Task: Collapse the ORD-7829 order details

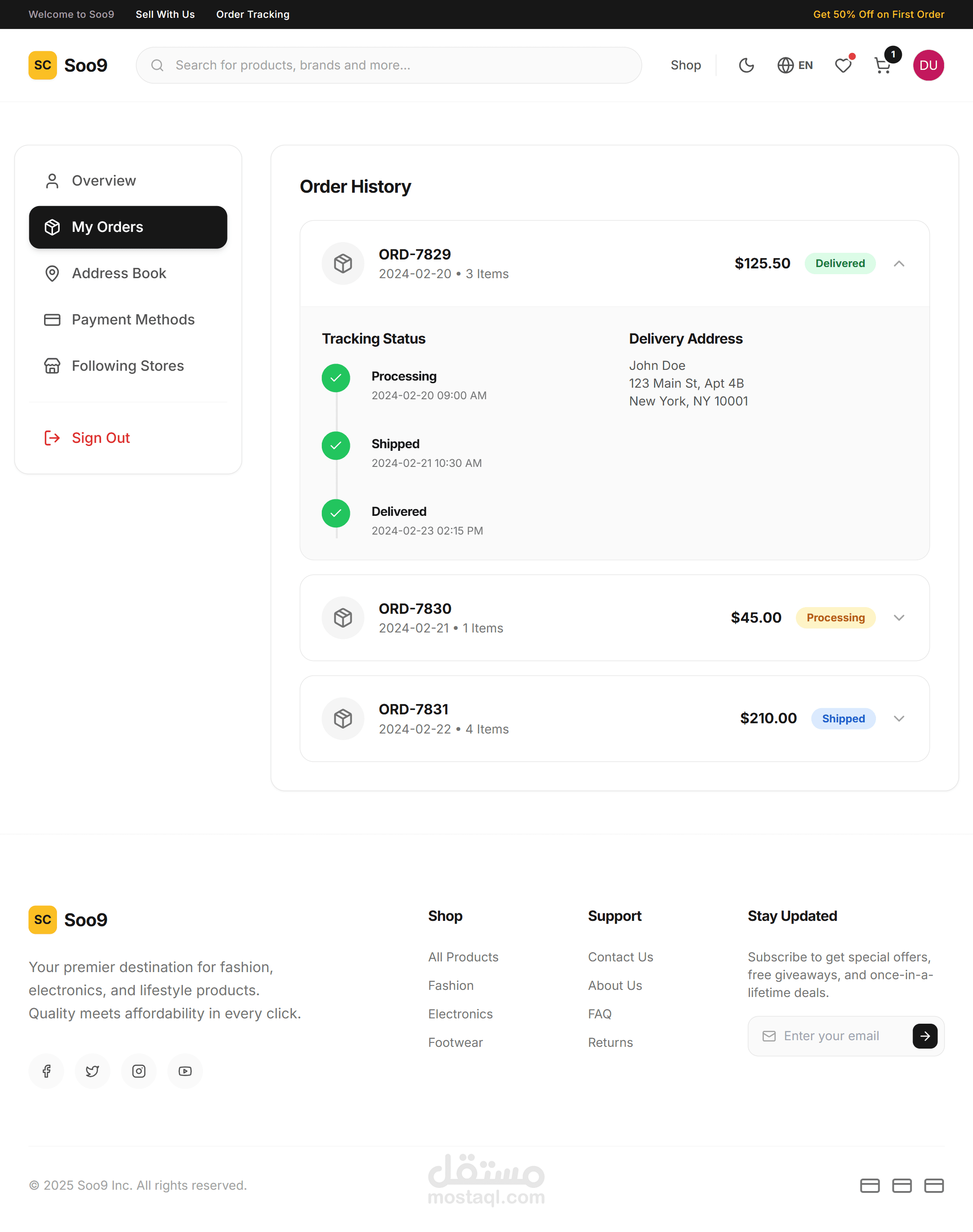Action: pyautogui.click(x=899, y=264)
